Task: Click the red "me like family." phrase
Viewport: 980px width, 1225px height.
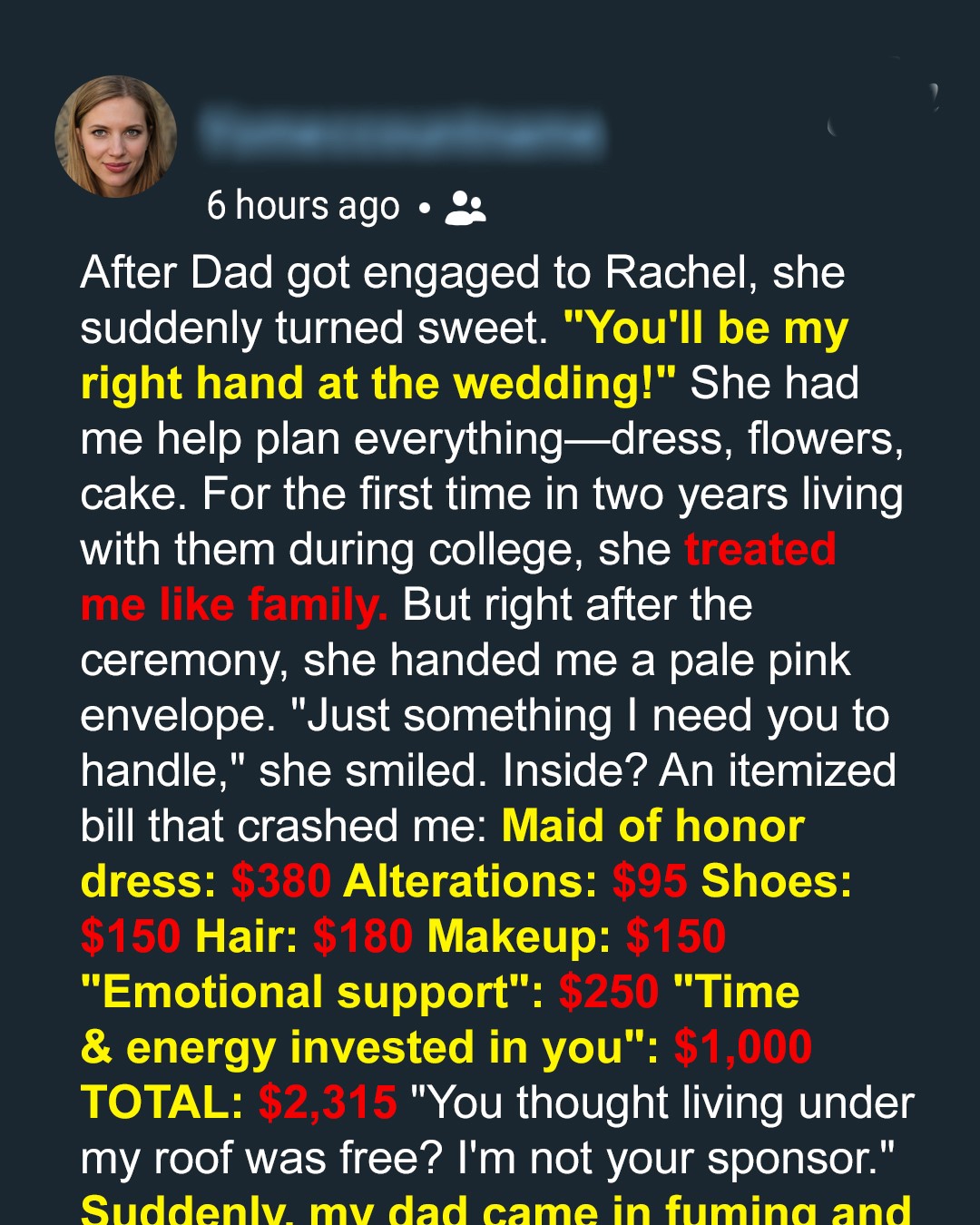Action: (234, 605)
